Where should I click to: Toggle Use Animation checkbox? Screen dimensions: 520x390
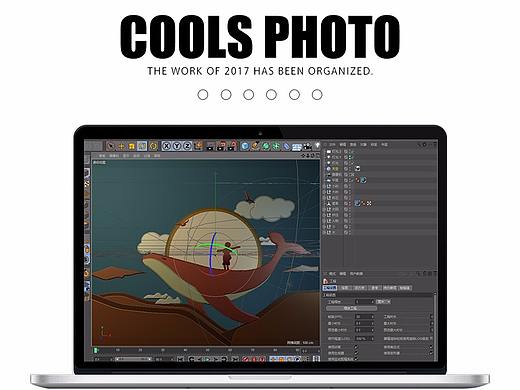tap(356, 347)
